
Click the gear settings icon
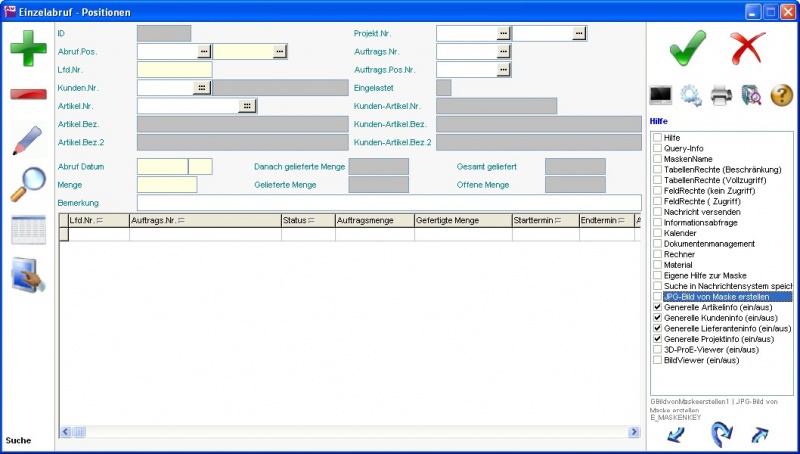coord(691,96)
